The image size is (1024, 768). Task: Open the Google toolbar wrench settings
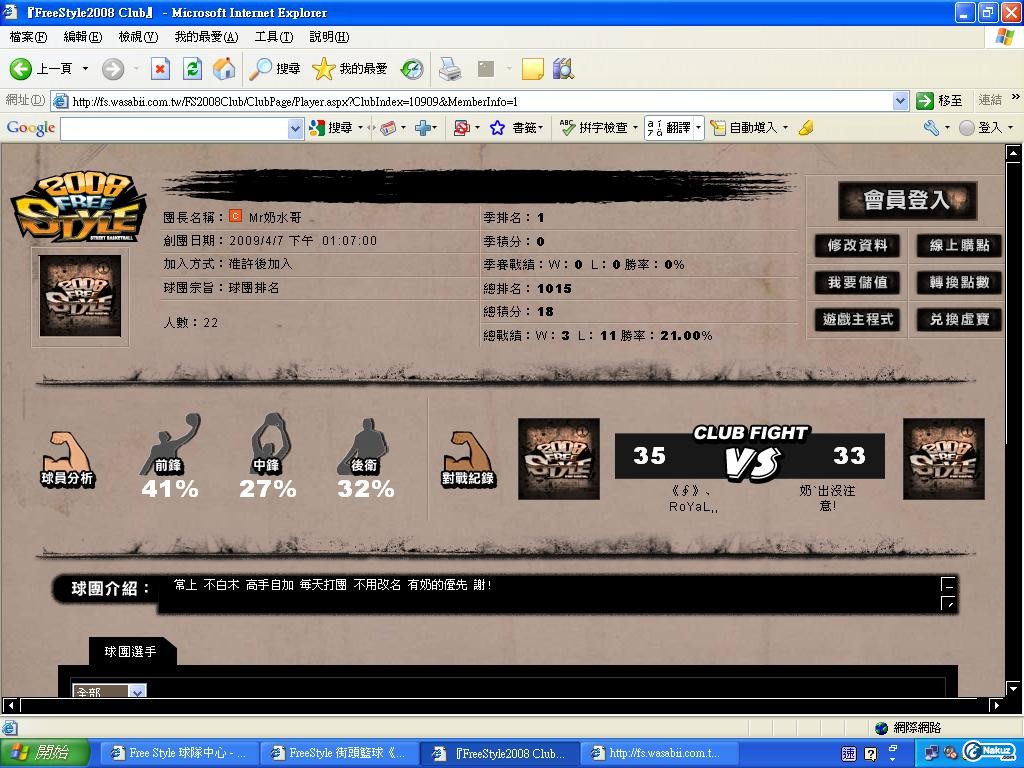(x=931, y=128)
